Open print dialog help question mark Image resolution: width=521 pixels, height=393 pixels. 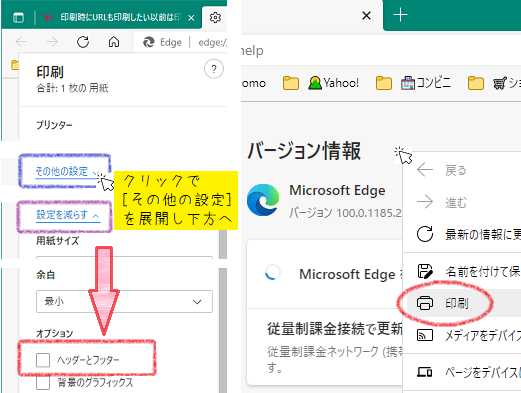tap(214, 69)
